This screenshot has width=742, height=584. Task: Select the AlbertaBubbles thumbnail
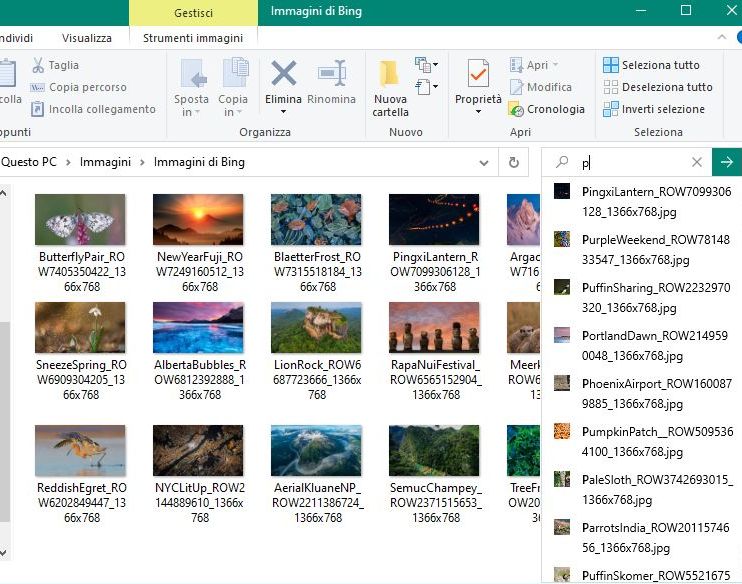[x=198, y=327]
